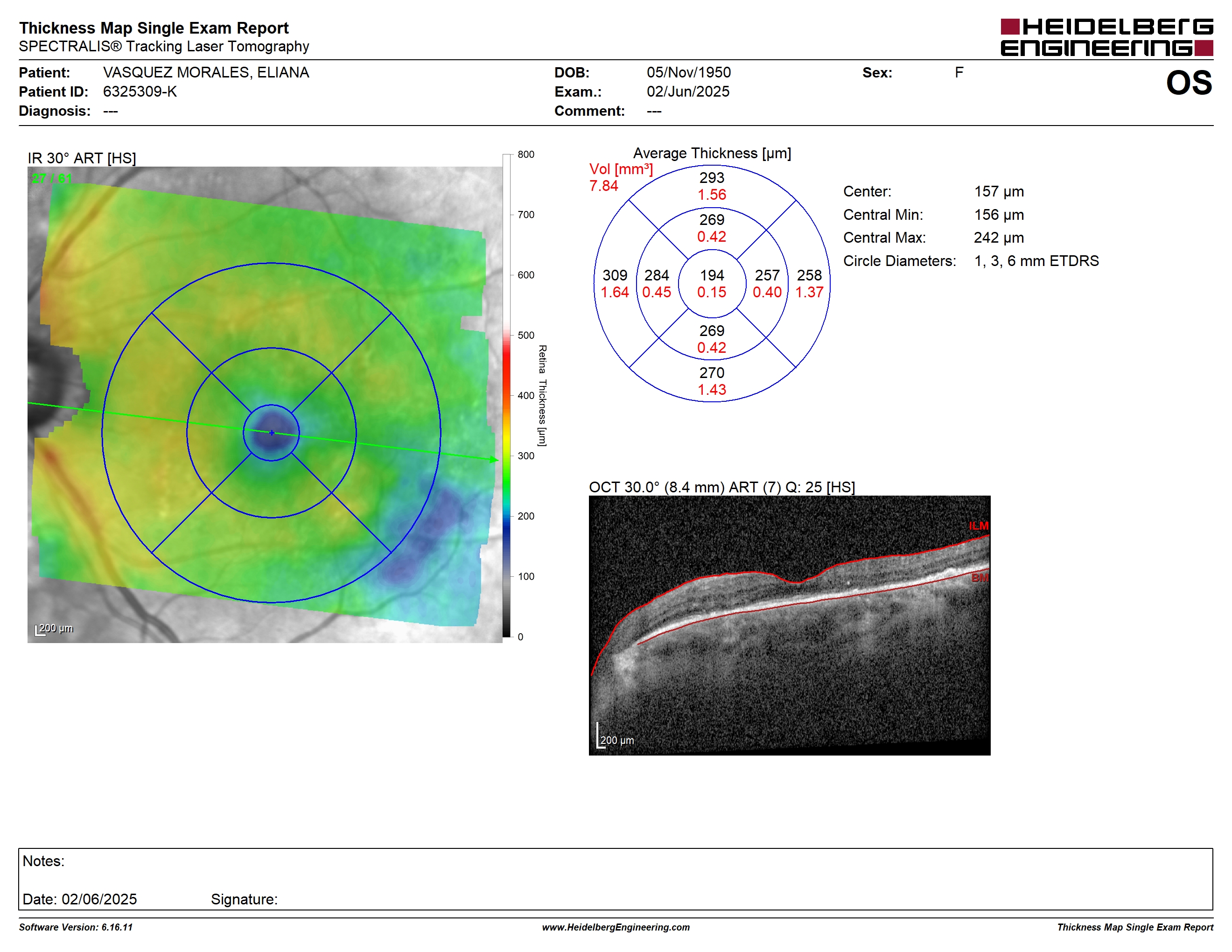Click the ETDRS center sector value 194
The width and height of the screenshot is (1232, 952).
click(712, 275)
